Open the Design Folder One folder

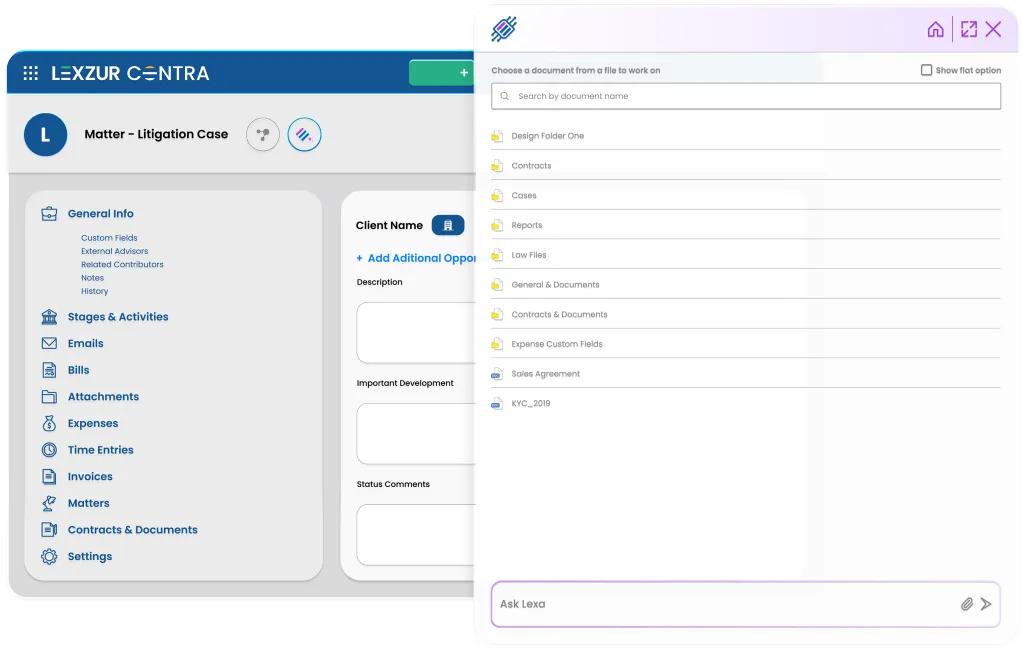pos(746,136)
